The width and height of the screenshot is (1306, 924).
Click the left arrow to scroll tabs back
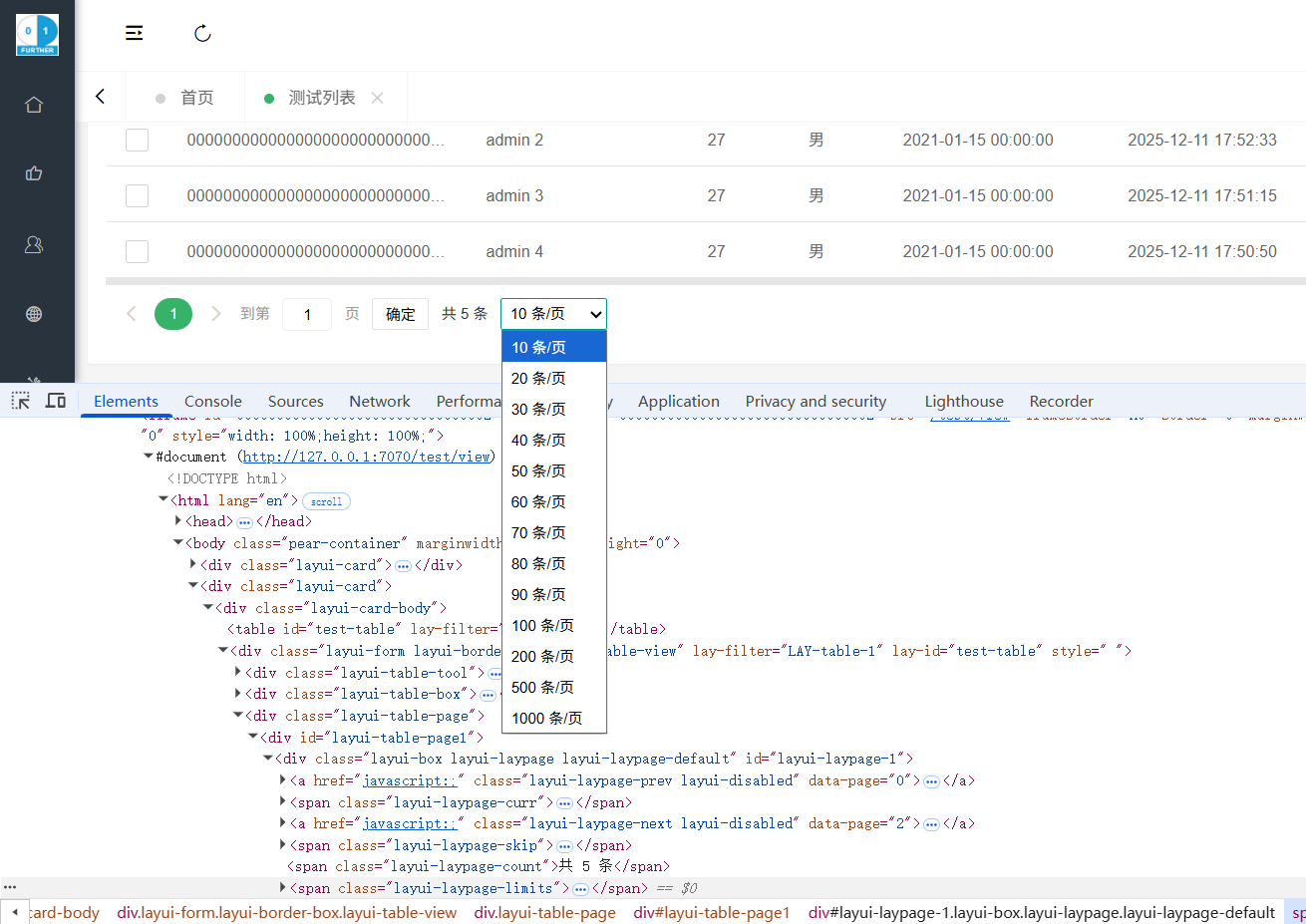click(100, 96)
